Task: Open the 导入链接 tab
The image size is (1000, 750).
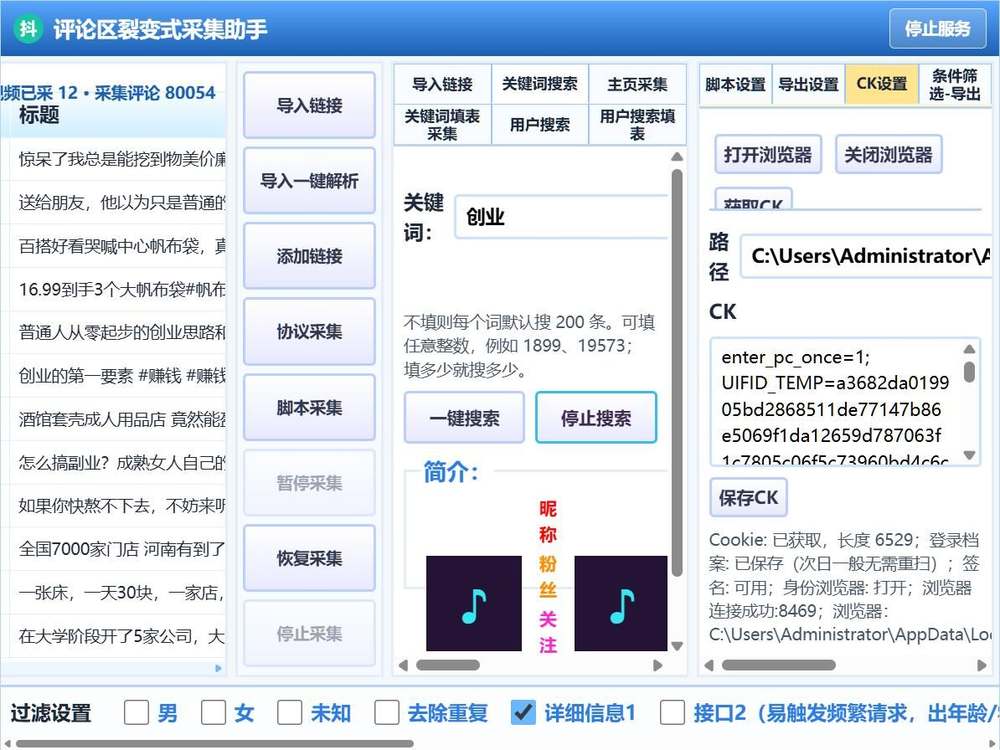Action: coord(443,84)
